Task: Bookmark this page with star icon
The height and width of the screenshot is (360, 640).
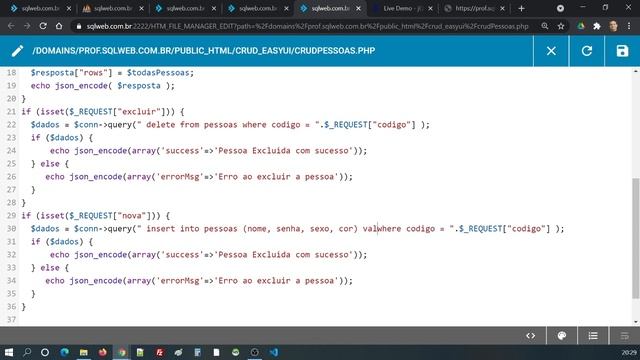Action: click(561, 26)
